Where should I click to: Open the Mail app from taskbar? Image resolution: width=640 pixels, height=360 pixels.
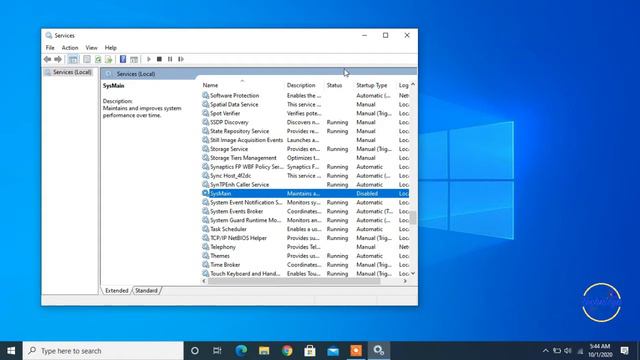(333, 351)
